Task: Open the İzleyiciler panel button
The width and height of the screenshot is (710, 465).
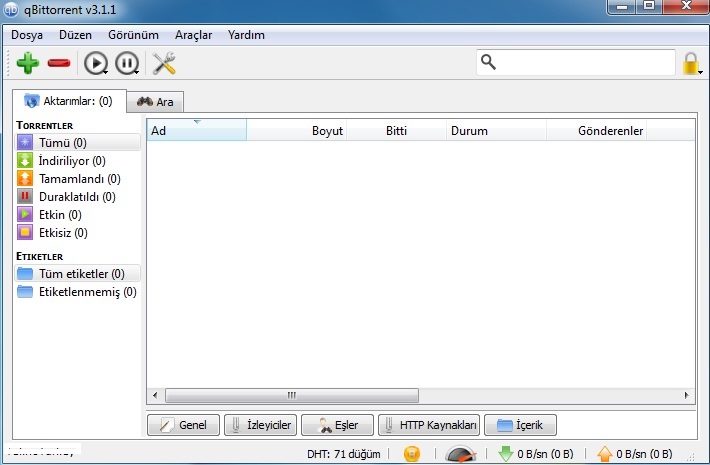Action: click(x=260, y=425)
